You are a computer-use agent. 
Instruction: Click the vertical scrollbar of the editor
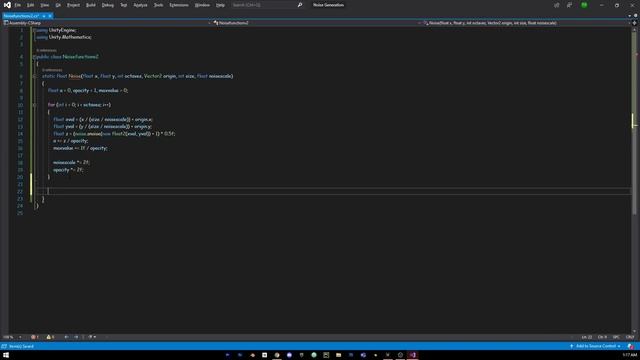click(x=634, y=180)
